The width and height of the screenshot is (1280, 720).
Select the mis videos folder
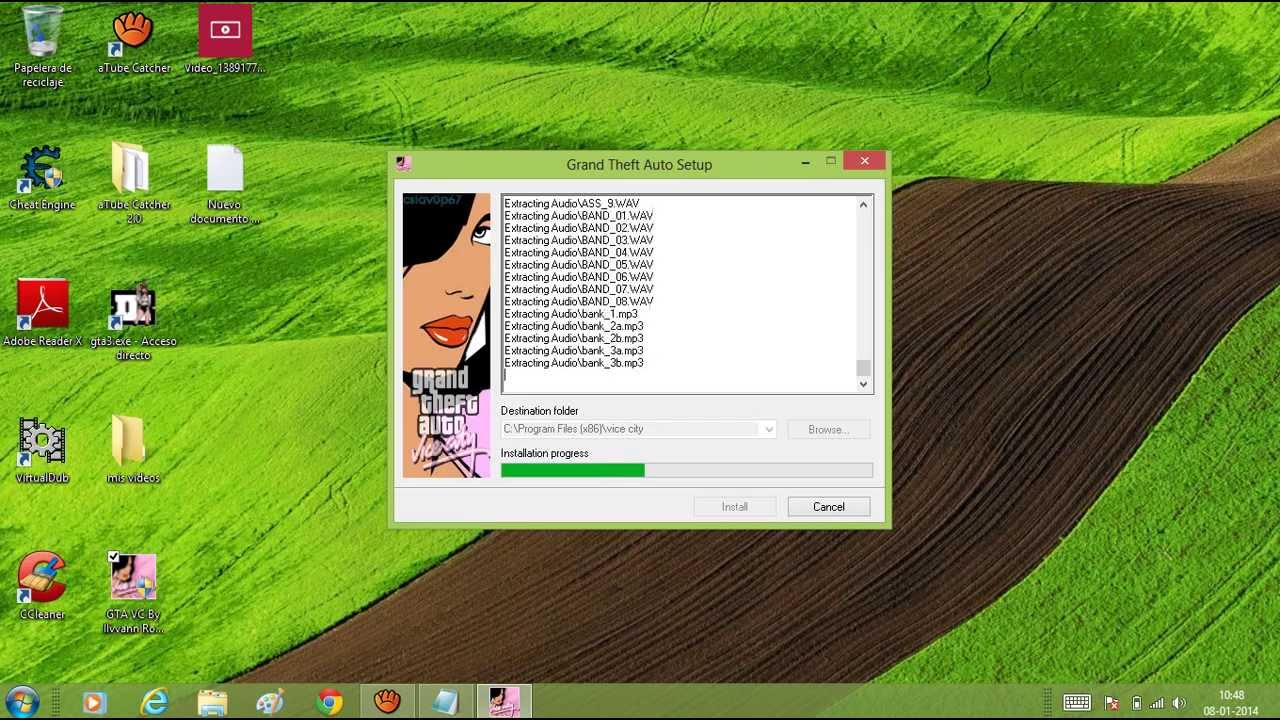[133, 451]
